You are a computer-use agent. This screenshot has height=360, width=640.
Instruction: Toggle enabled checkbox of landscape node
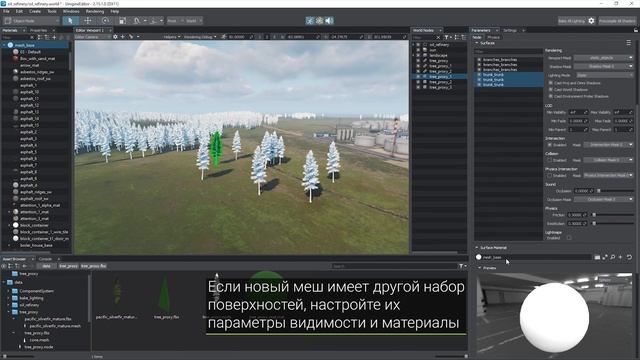(x=418, y=55)
